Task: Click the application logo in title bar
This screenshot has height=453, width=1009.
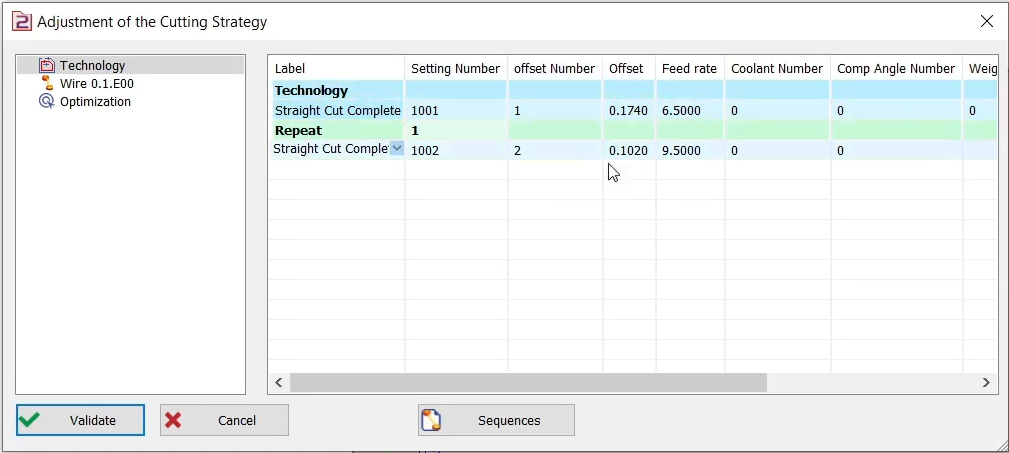Action: pos(19,21)
